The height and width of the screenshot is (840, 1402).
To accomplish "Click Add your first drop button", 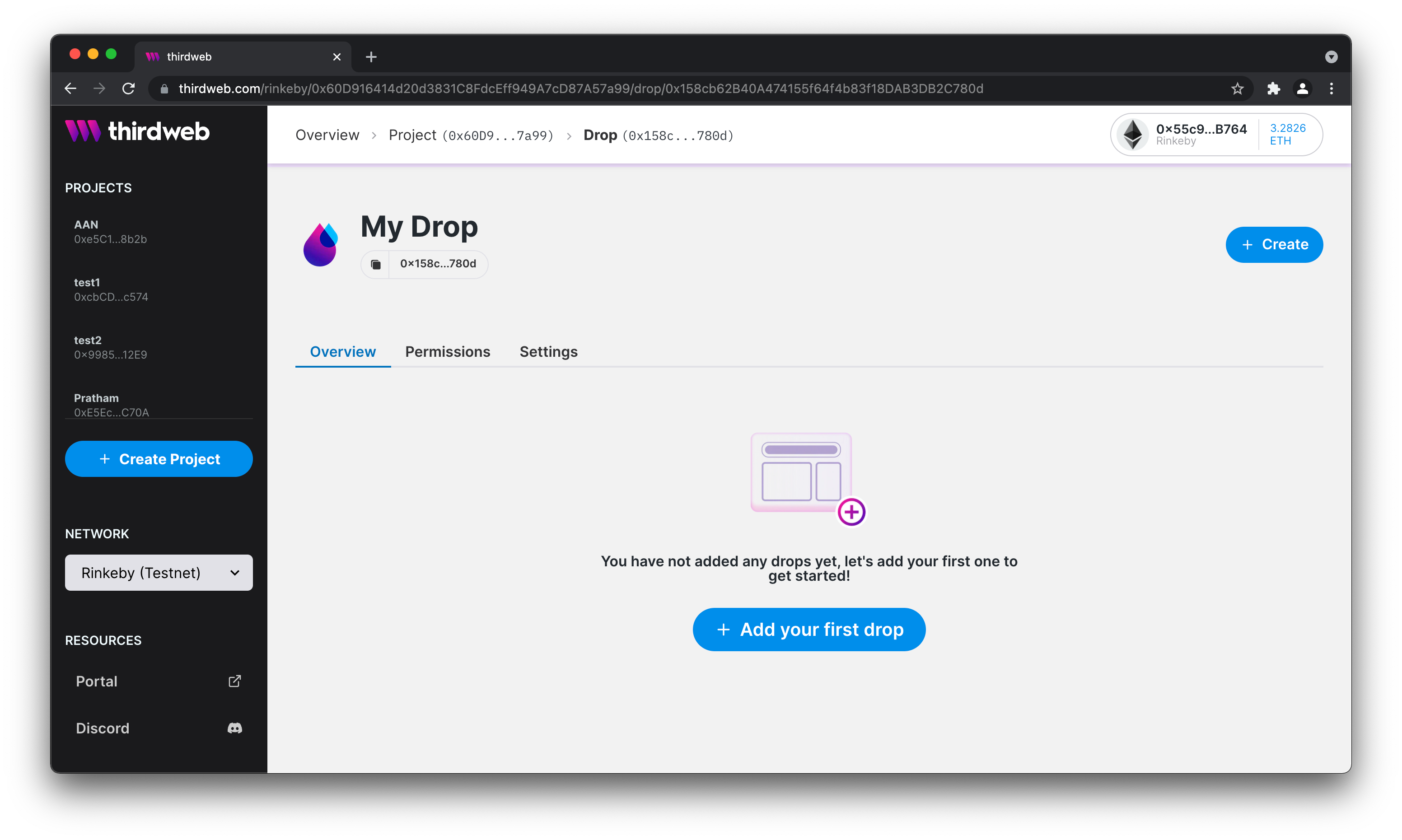I will coord(809,630).
